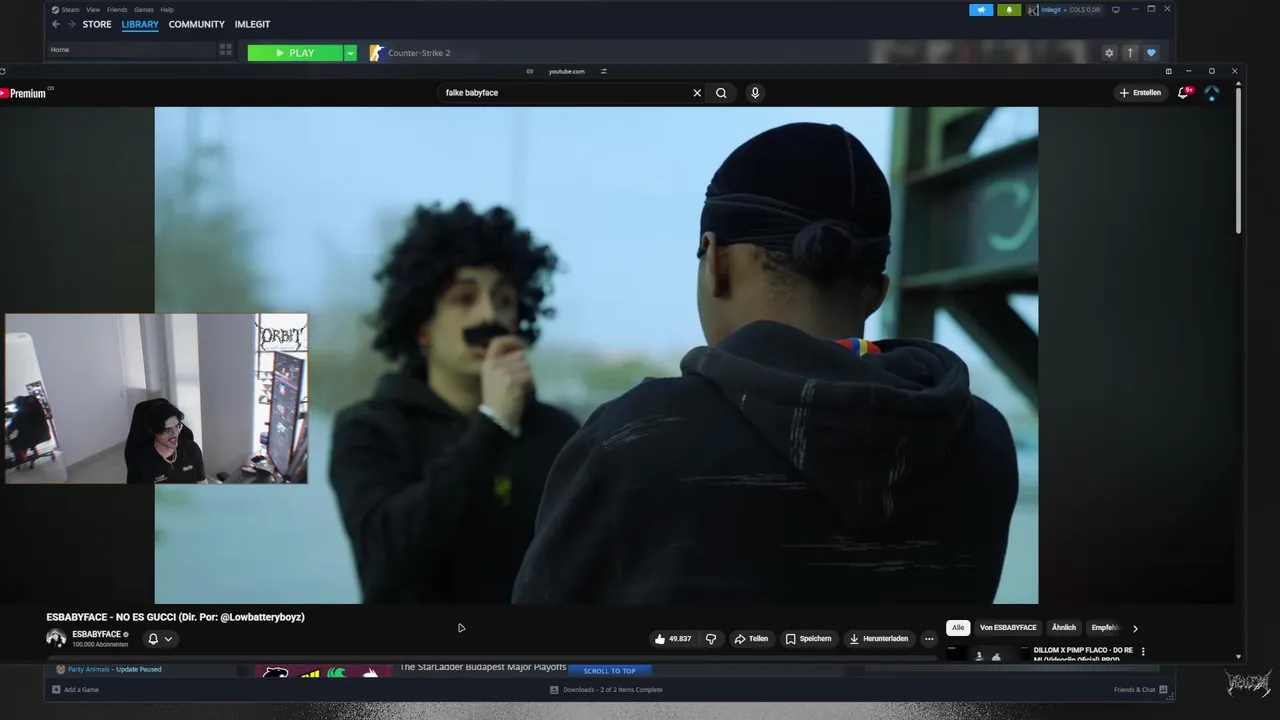Image resolution: width=1280 pixels, height=720 pixels.
Task: Go to the Steam STORE tab
Action: [x=97, y=24]
